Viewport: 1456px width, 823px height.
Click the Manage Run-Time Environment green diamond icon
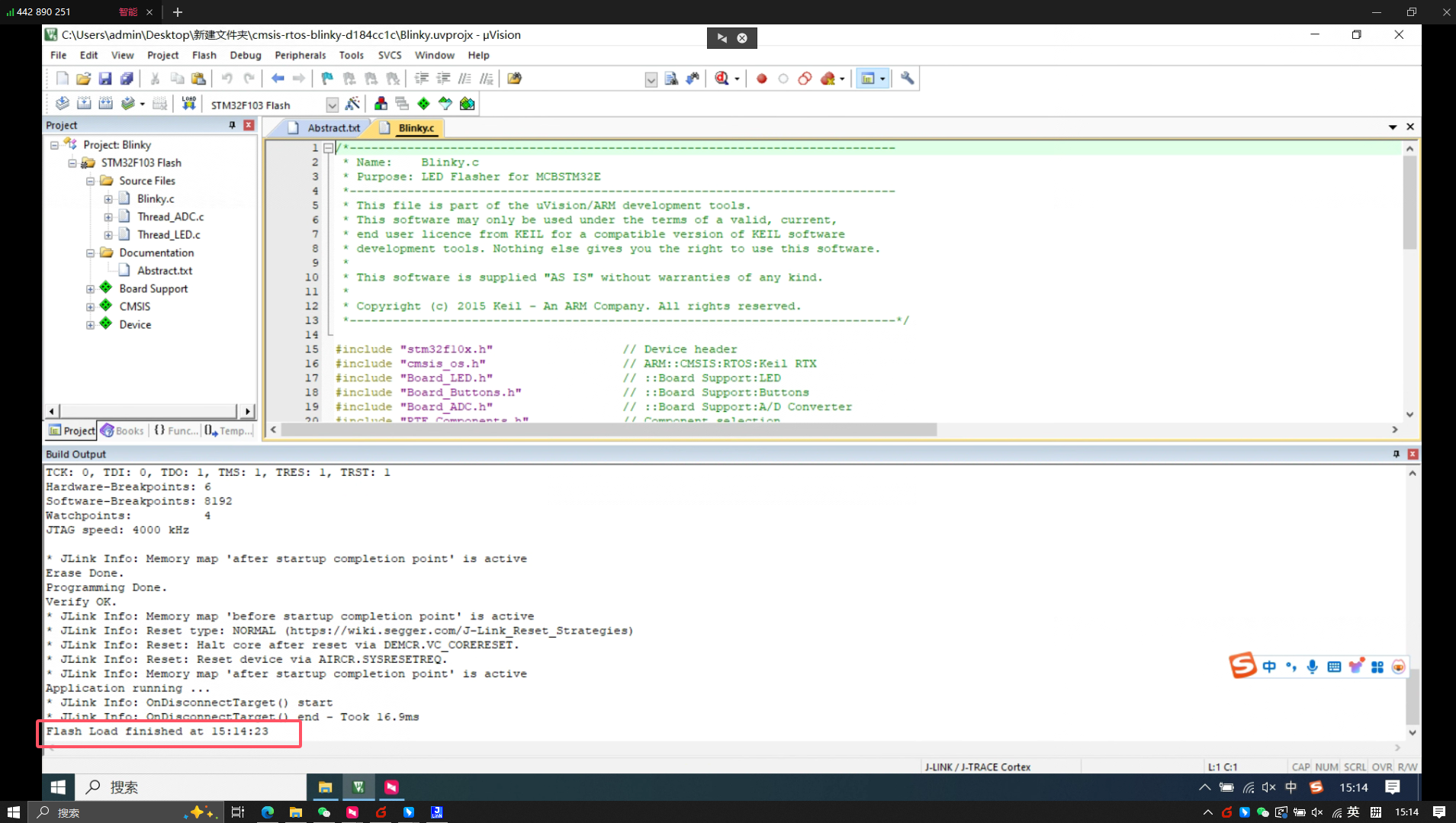(423, 104)
